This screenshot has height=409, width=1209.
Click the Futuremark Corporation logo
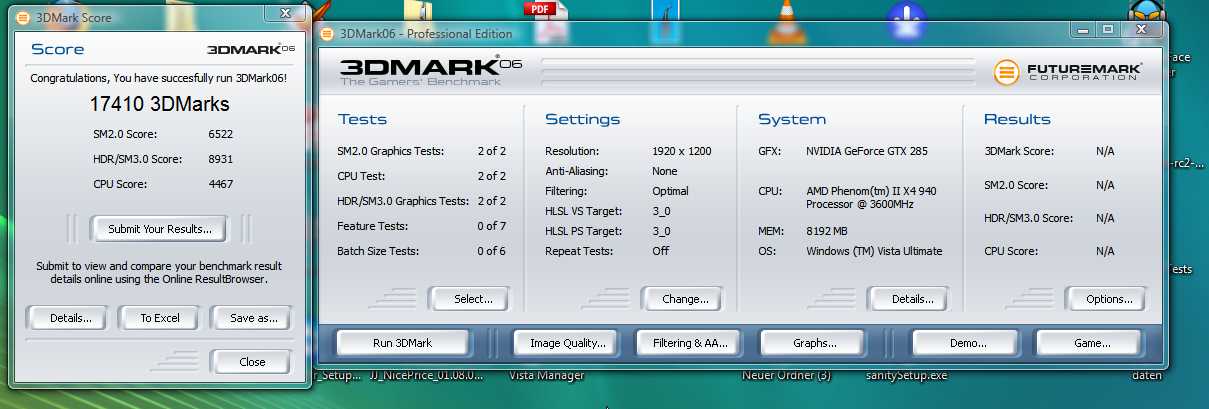coord(1068,72)
